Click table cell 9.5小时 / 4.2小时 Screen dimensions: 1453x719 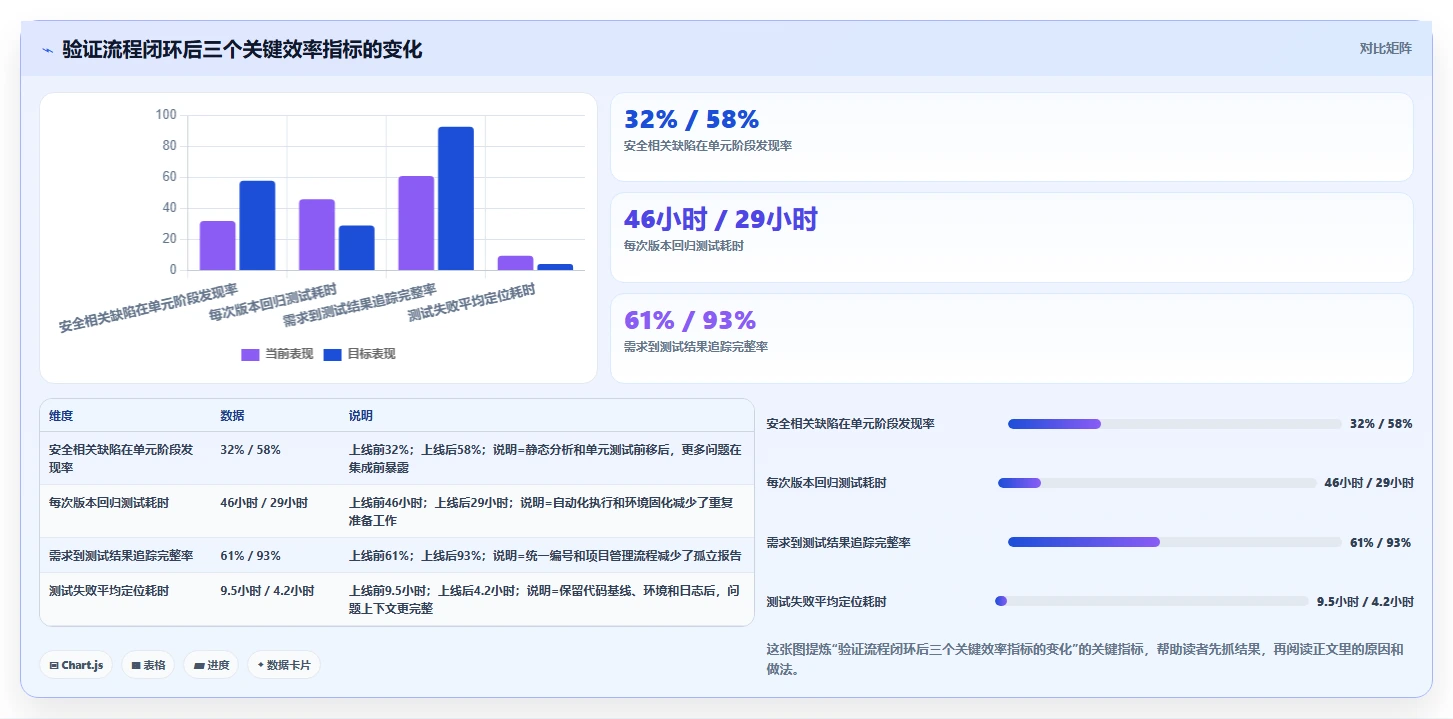(x=267, y=591)
